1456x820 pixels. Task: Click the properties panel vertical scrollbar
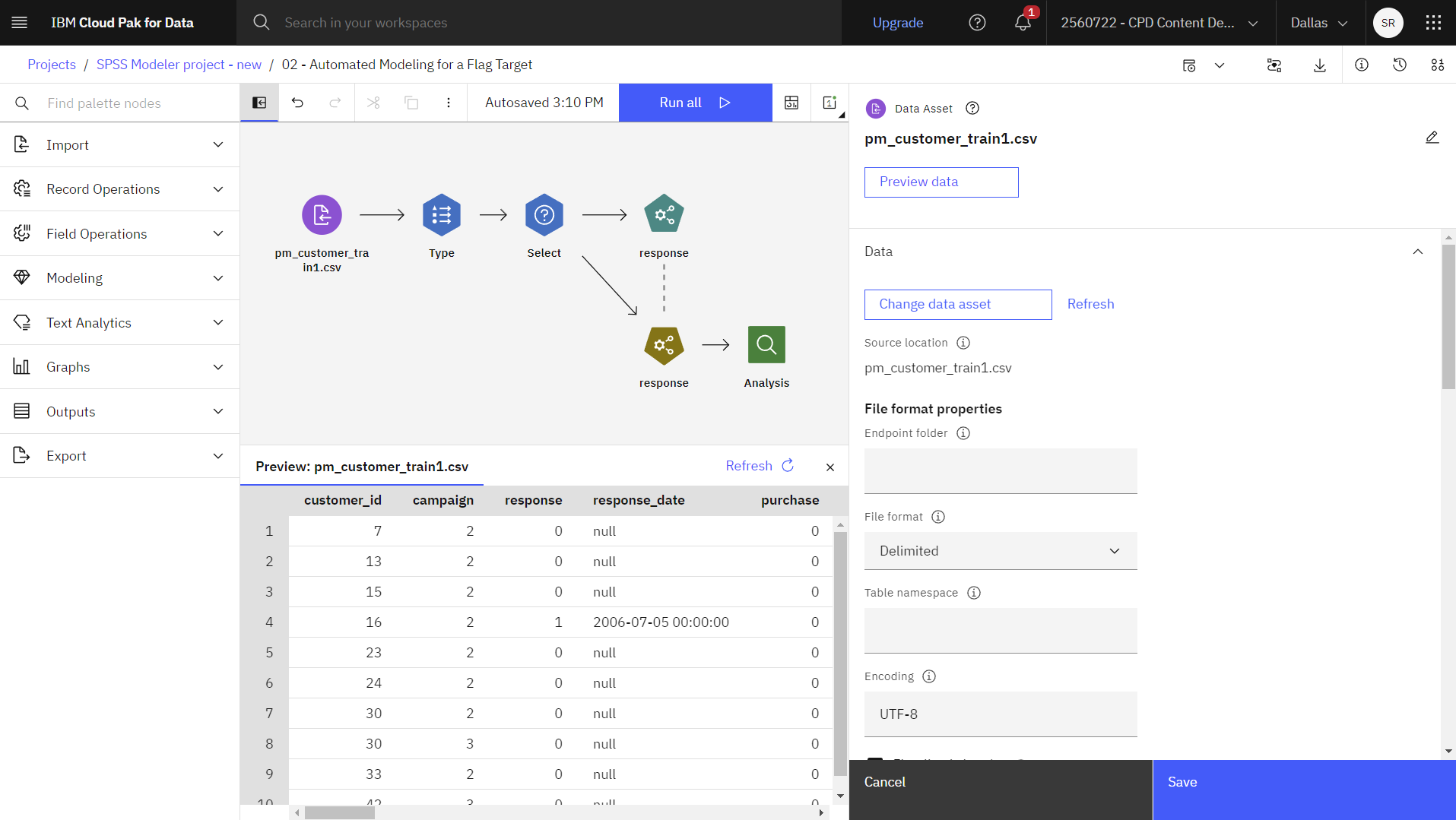click(x=1448, y=317)
